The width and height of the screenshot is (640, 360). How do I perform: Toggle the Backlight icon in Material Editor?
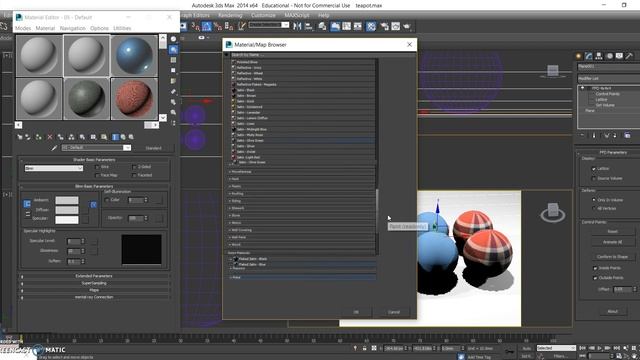pos(173,49)
